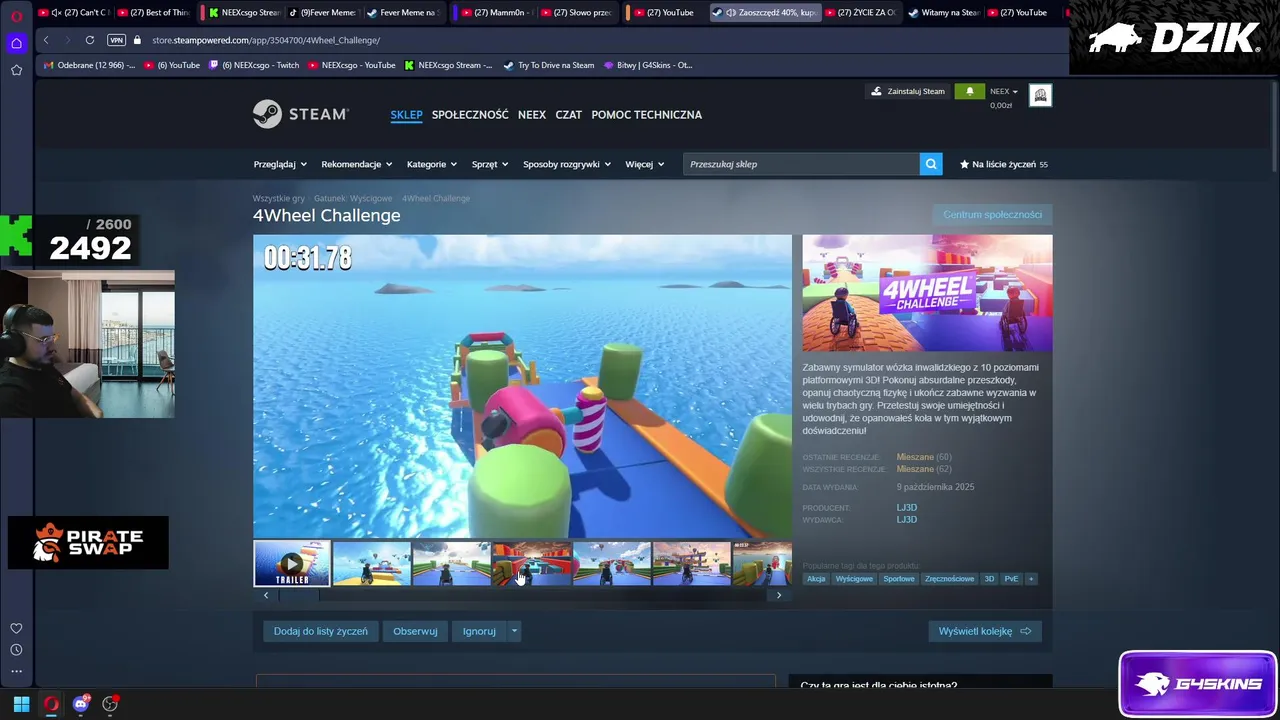Viewport: 1280px width, 720px height.
Task: Select the SKLEP menu item
Action: pos(406,115)
